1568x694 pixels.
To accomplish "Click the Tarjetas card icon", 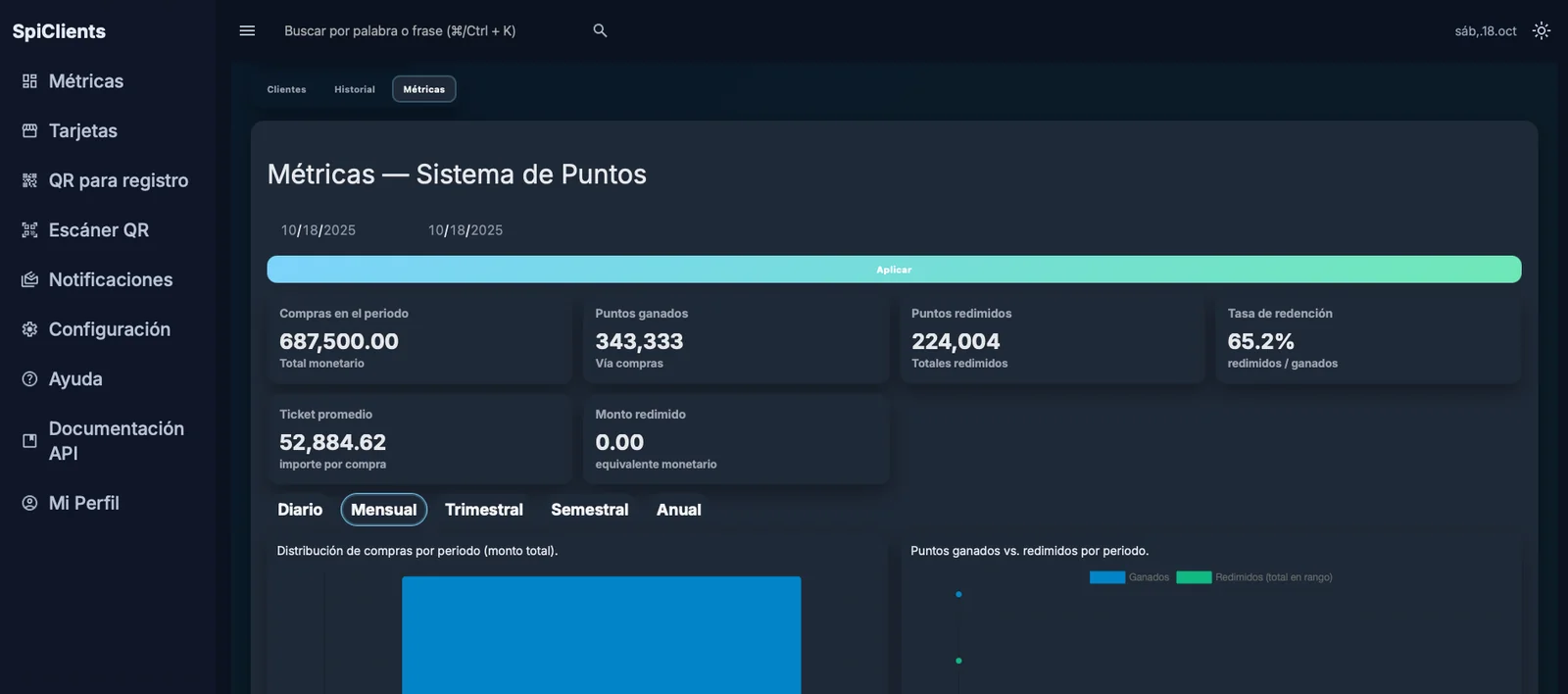I will click(x=29, y=130).
